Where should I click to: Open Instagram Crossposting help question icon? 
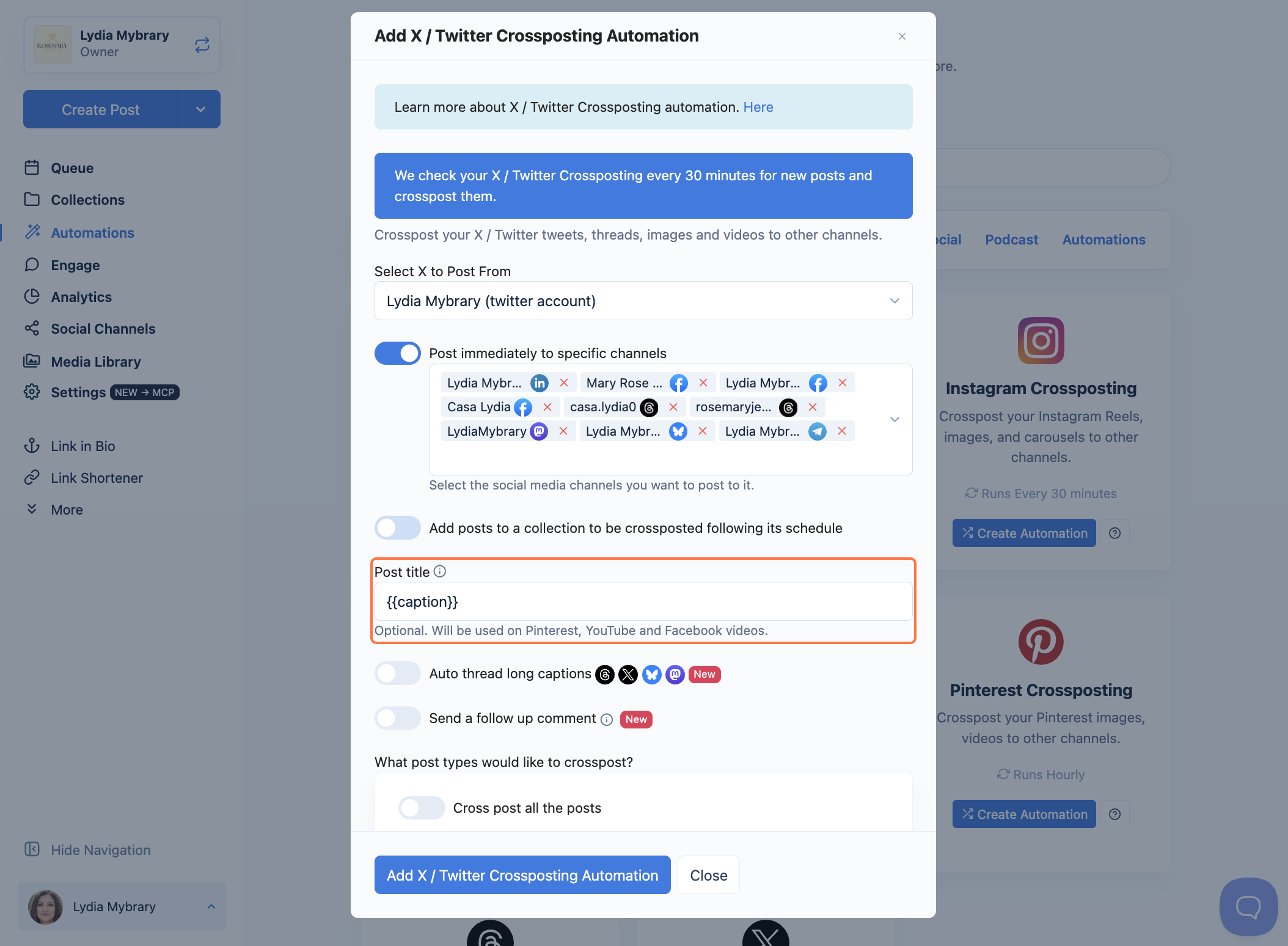(x=1115, y=533)
